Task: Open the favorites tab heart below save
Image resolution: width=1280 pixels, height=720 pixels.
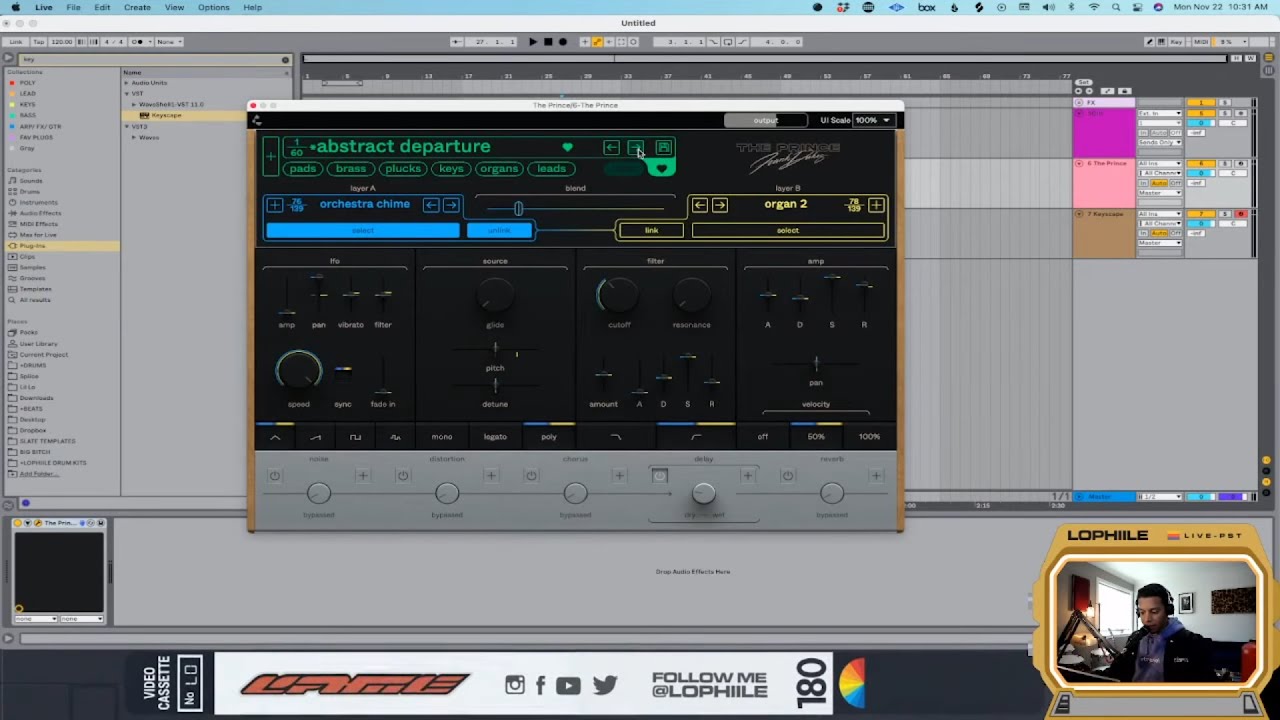Action: pyautogui.click(x=661, y=168)
